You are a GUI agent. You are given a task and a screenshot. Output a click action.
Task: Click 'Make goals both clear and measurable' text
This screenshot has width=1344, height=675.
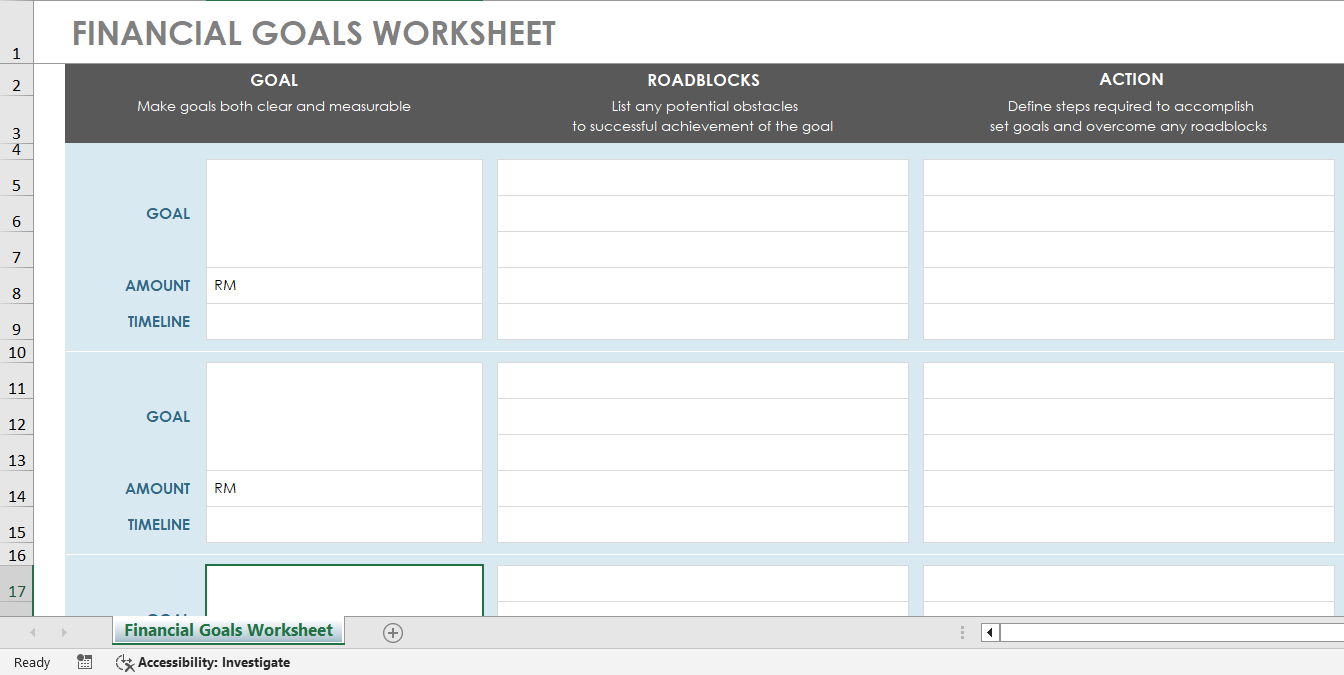pyautogui.click(x=274, y=106)
